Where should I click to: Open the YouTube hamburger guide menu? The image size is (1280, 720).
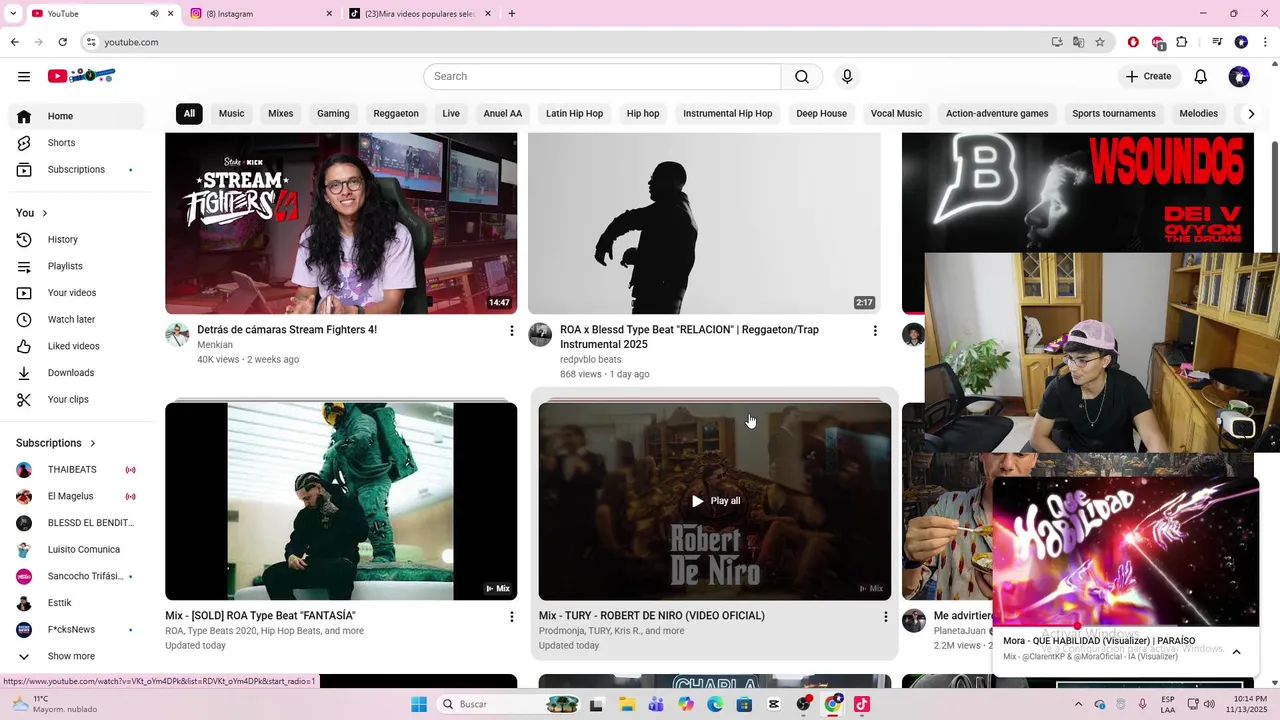coord(24,76)
